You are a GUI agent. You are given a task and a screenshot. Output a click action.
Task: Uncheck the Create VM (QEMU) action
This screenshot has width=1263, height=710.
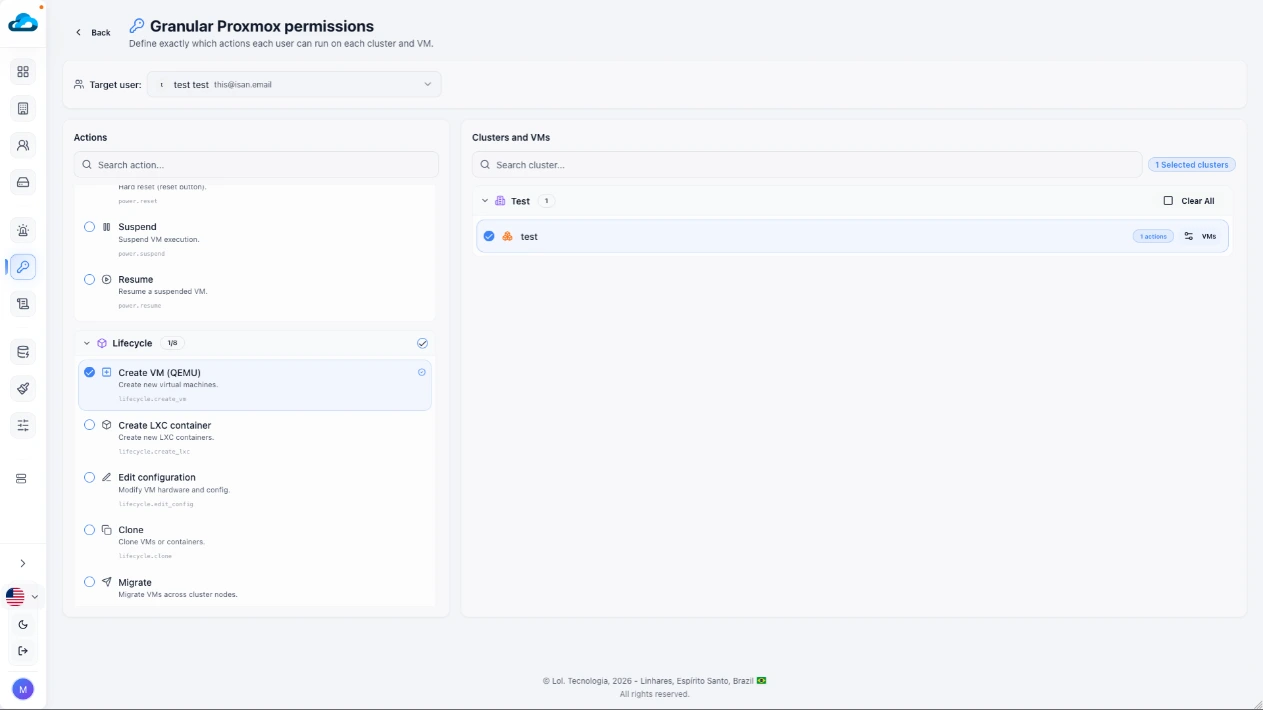pos(90,372)
